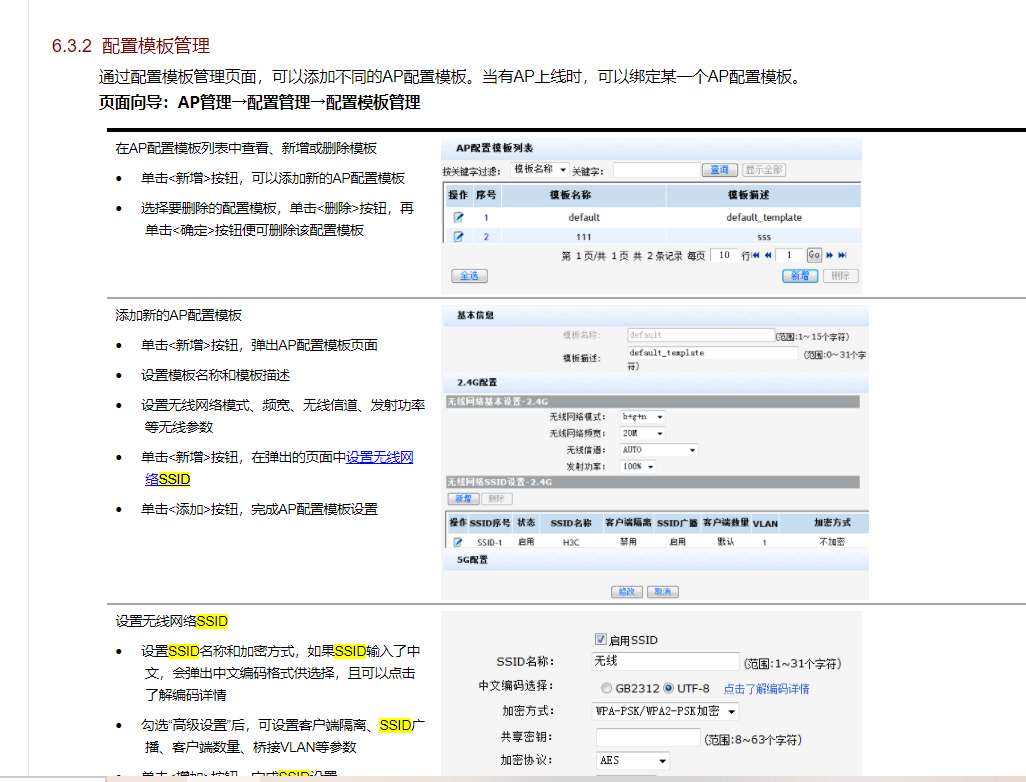Viewport: 1026px width, 782px height.
Task: Click the 无线网络SSID设置-2.4G gray bar
Action: 652,482
